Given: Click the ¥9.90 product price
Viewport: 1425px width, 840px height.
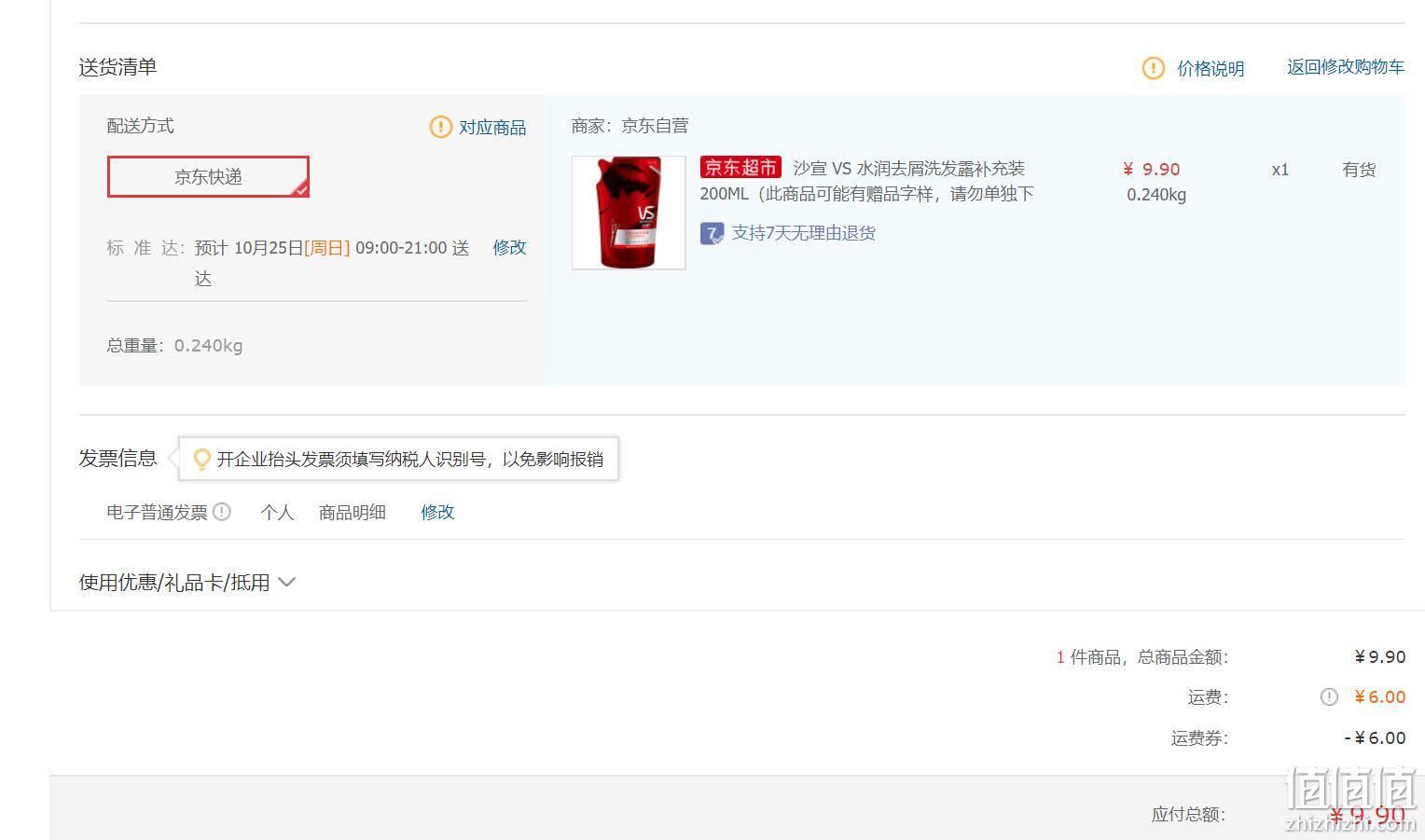Looking at the screenshot, I should tap(1152, 169).
